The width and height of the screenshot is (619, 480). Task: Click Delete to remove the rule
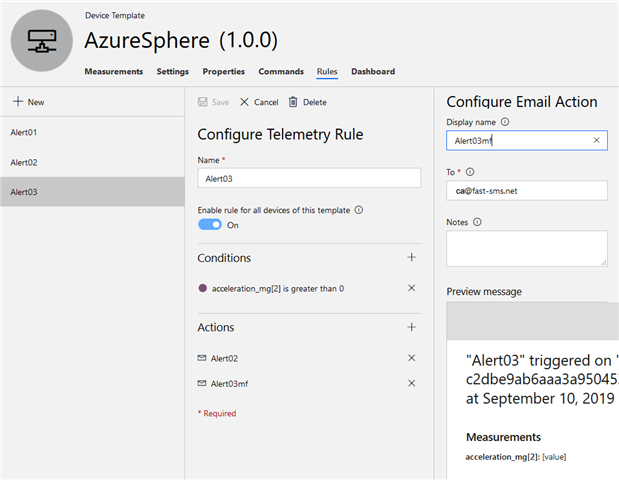tap(308, 102)
